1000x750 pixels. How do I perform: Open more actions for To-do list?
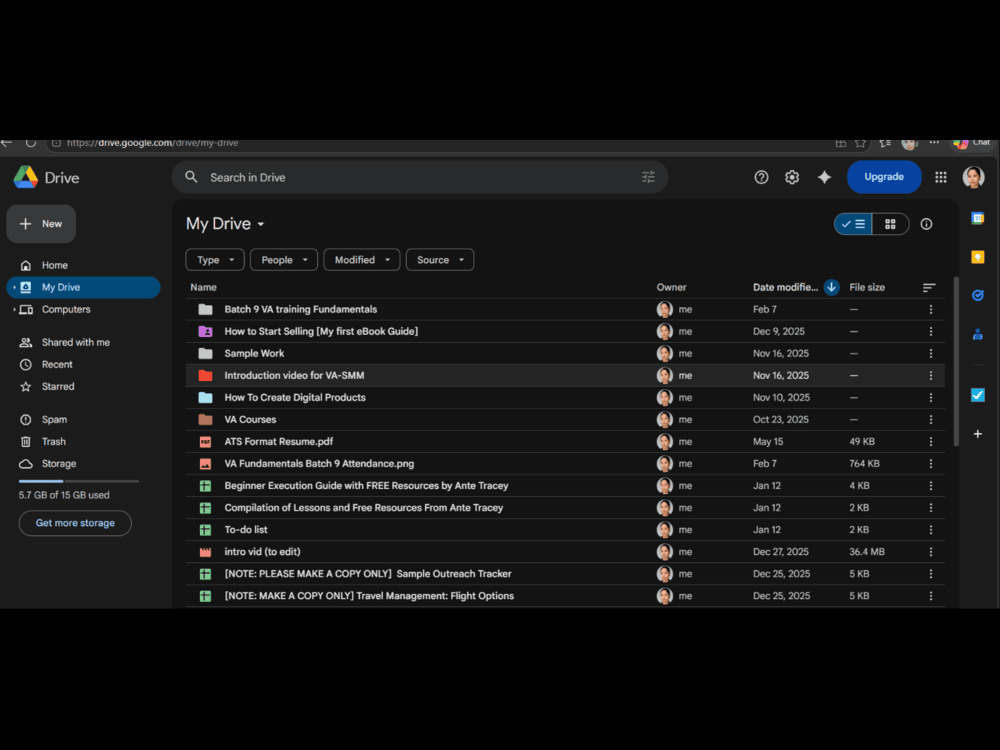930,529
